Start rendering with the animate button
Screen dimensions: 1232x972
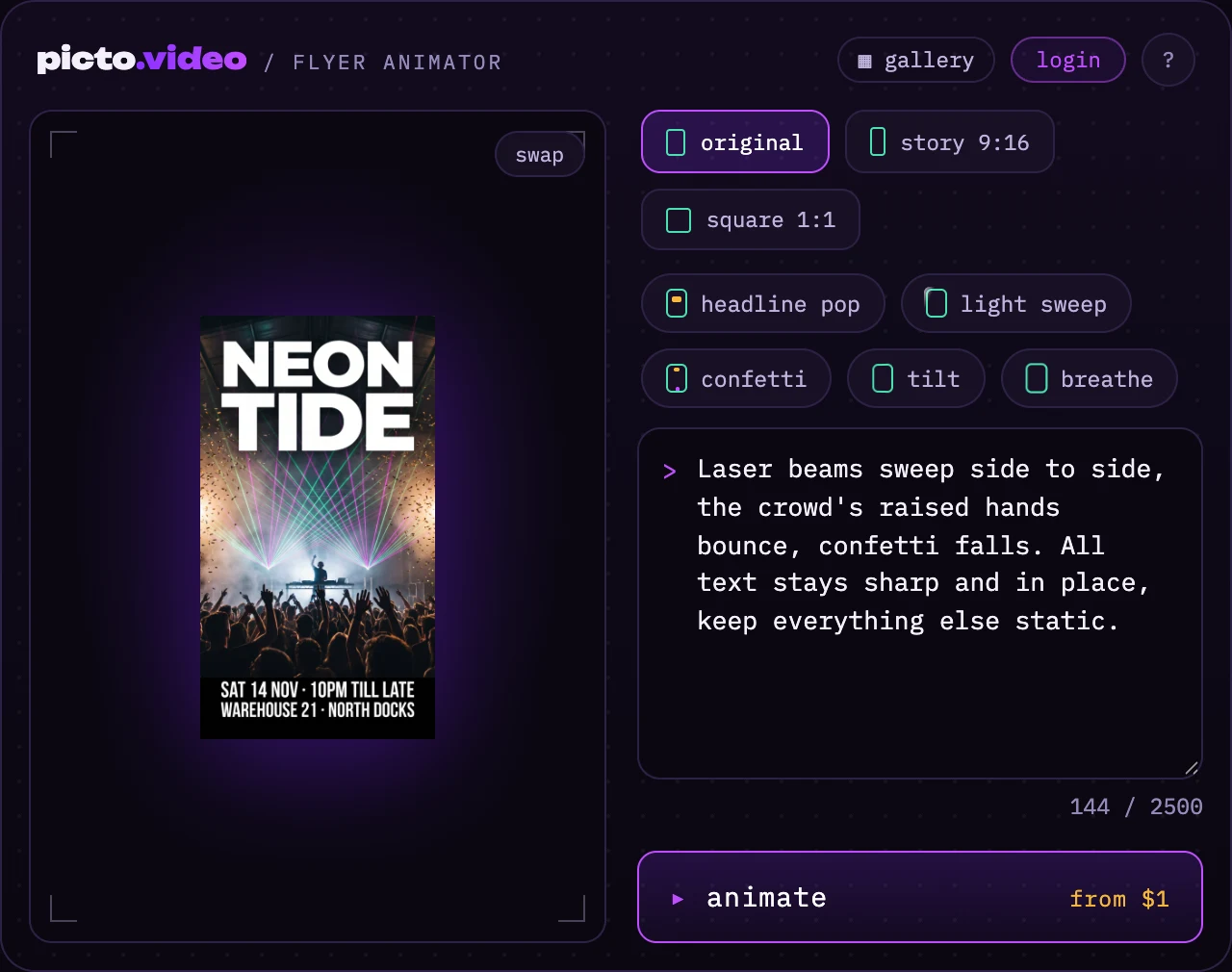[919, 896]
